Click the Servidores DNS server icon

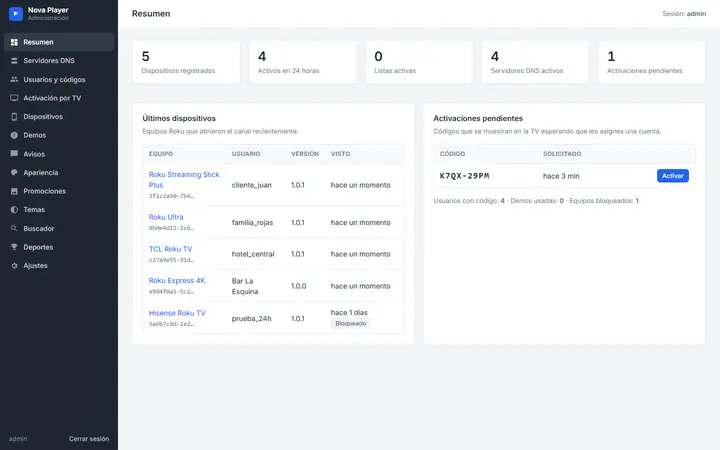coord(14,61)
